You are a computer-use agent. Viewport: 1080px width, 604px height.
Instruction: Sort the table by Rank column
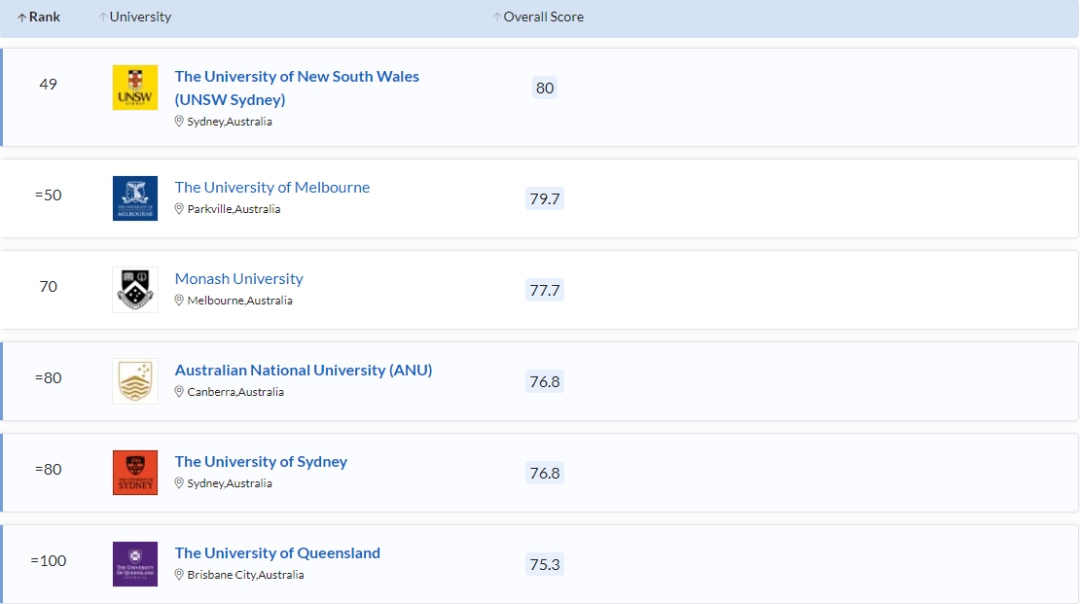[x=39, y=17]
